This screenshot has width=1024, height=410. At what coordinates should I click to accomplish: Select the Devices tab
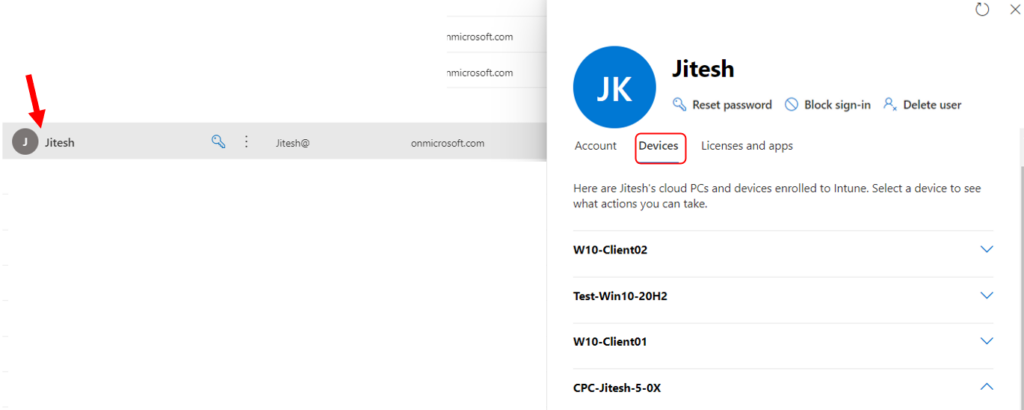click(658, 146)
